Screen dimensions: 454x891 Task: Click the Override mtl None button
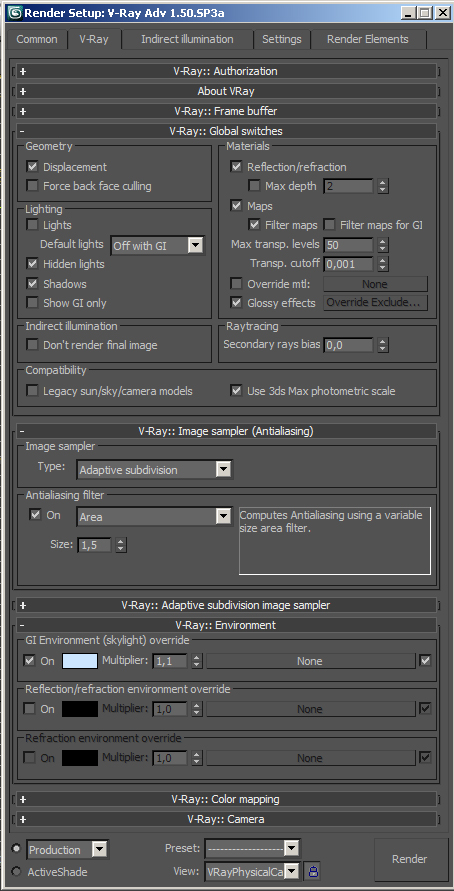pos(375,284)
